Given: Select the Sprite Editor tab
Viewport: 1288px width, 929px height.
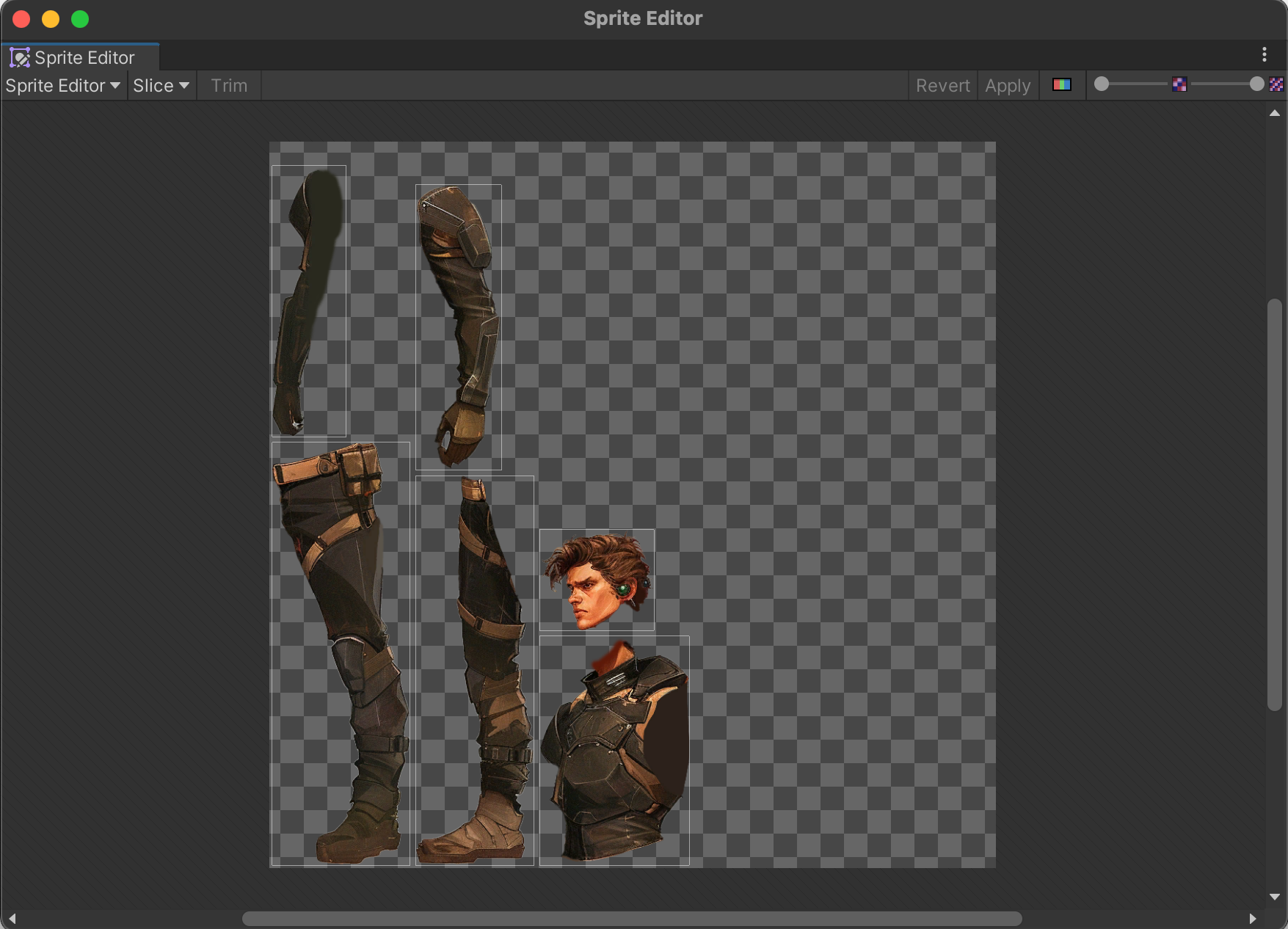Looking at the screenshot, I should click(80, 57).
